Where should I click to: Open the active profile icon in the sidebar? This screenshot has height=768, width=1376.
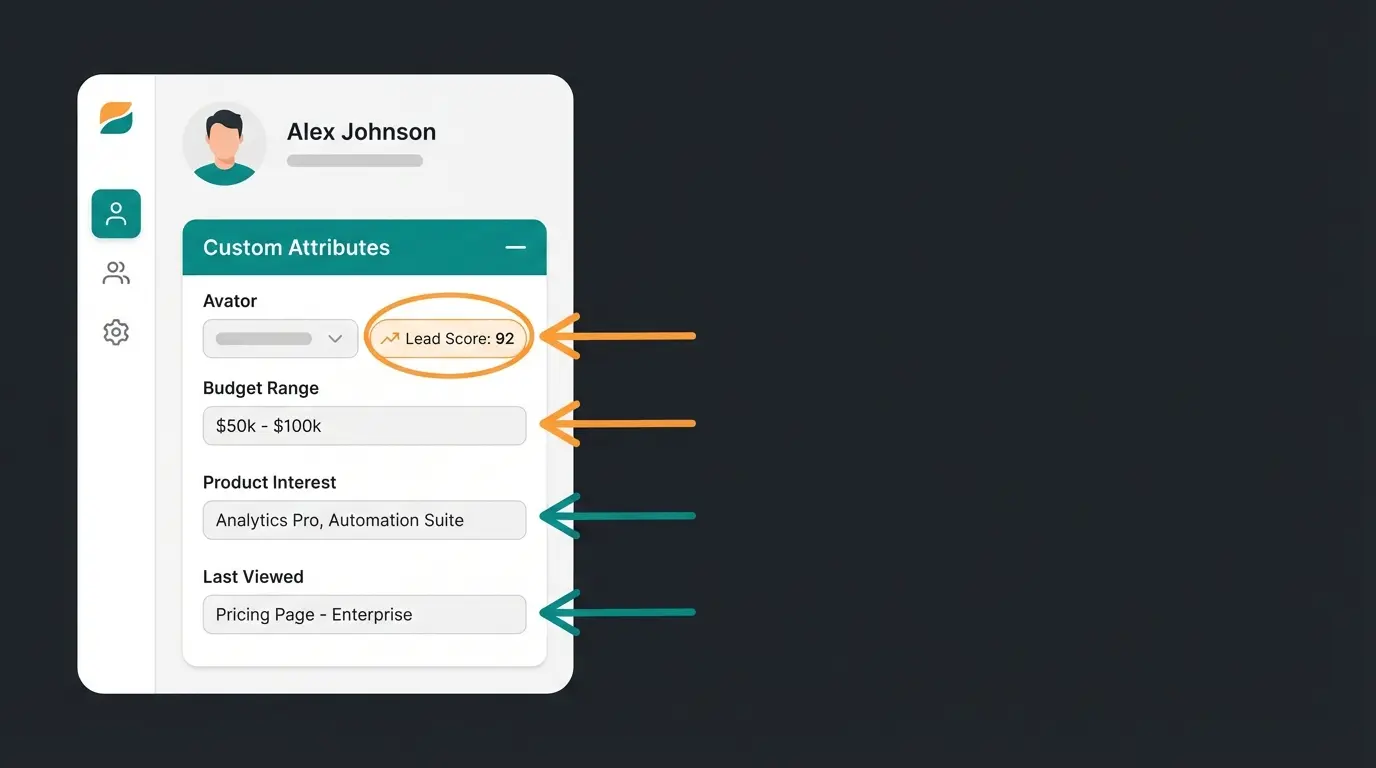coord(116,213)
